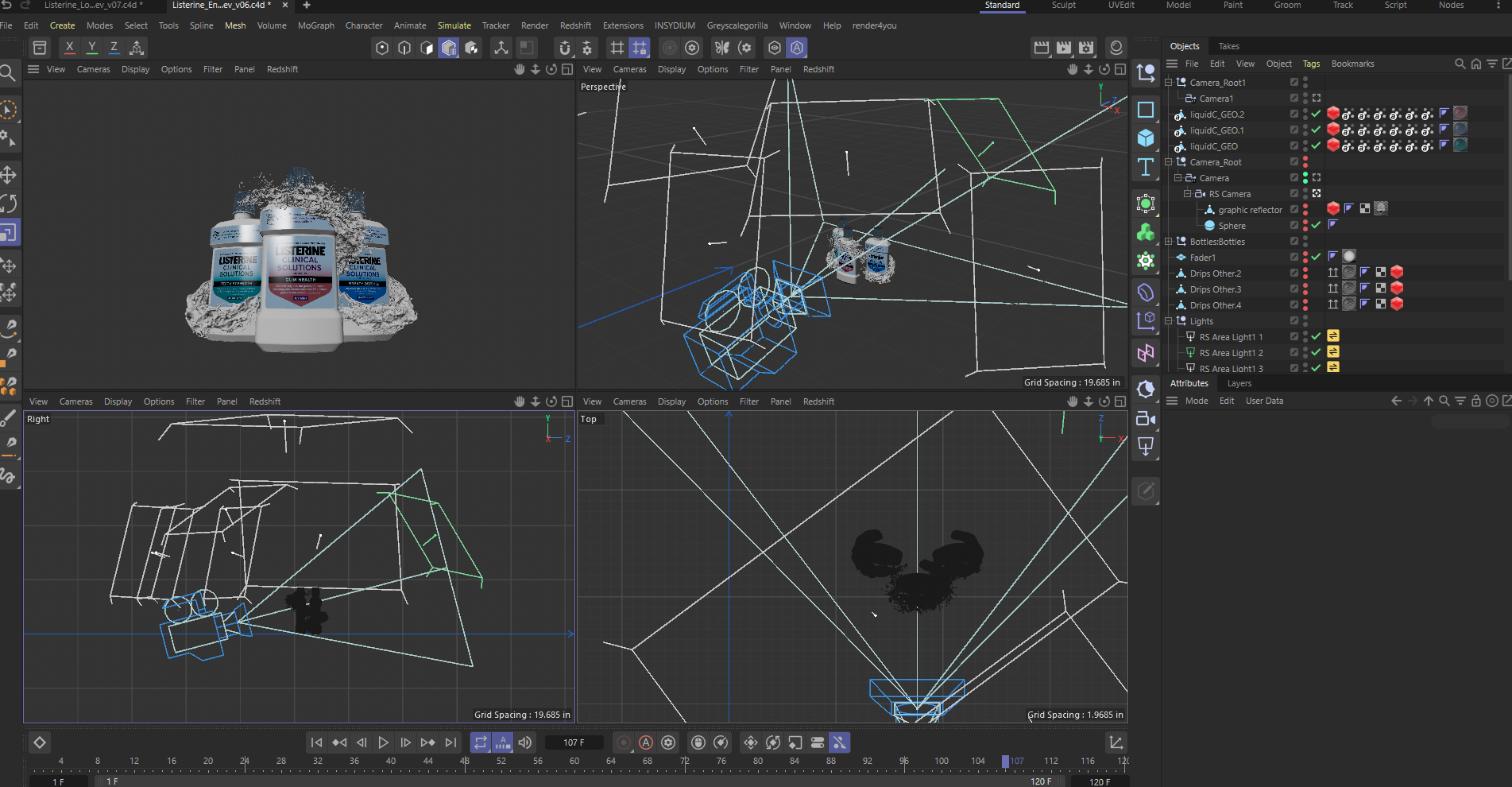Toggle the enable checkmark for liquidC_GEO.2
Viewport: 1512px width, 787px height.
1317,114
